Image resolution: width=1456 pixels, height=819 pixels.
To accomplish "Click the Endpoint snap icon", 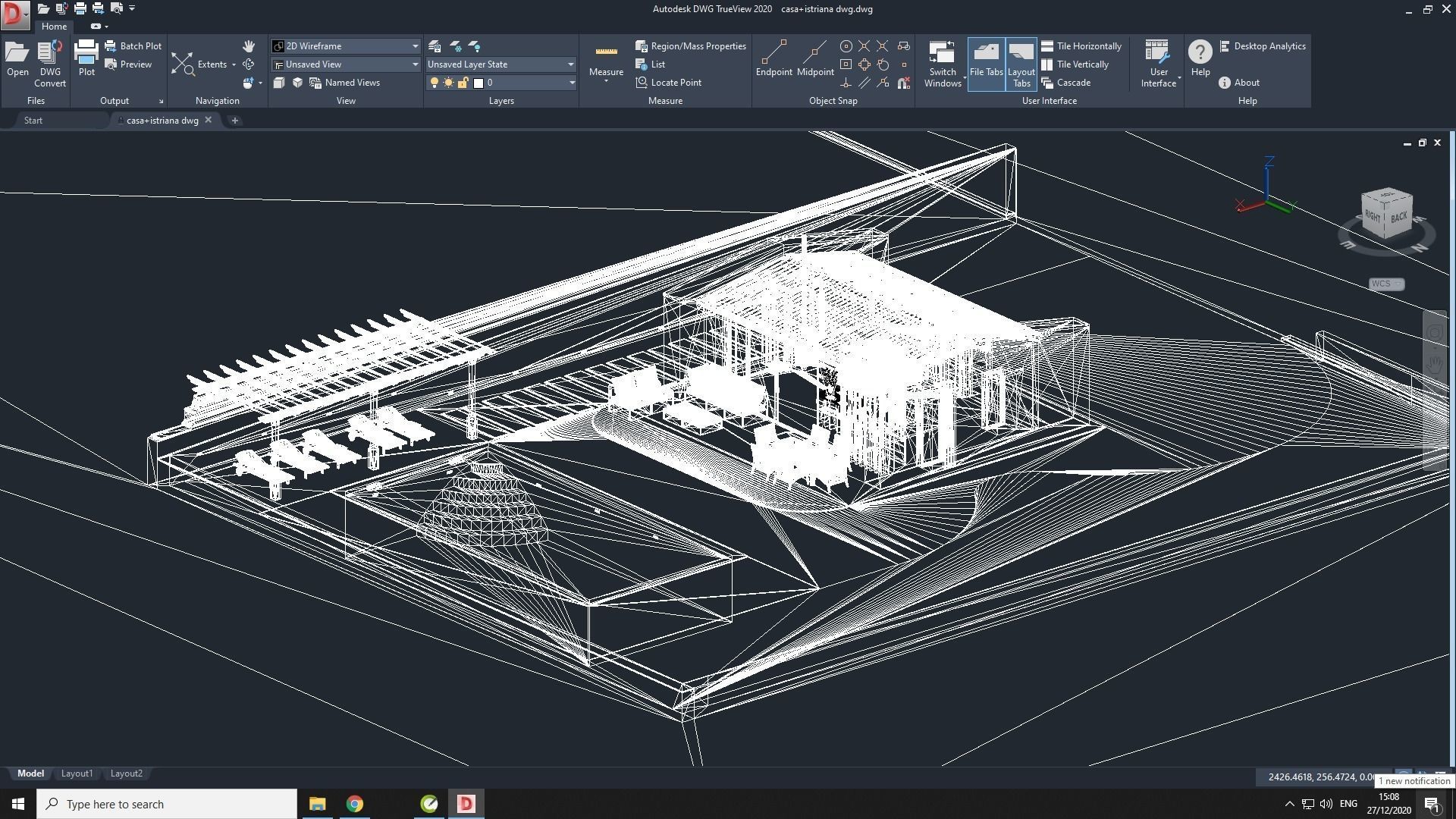I will tap(773, 53).
